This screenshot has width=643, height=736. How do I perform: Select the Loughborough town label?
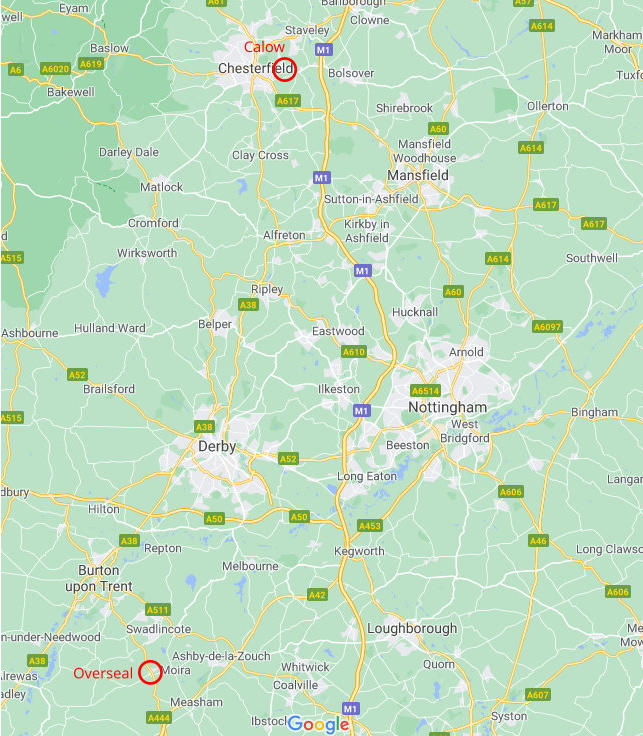coord(412,628)
